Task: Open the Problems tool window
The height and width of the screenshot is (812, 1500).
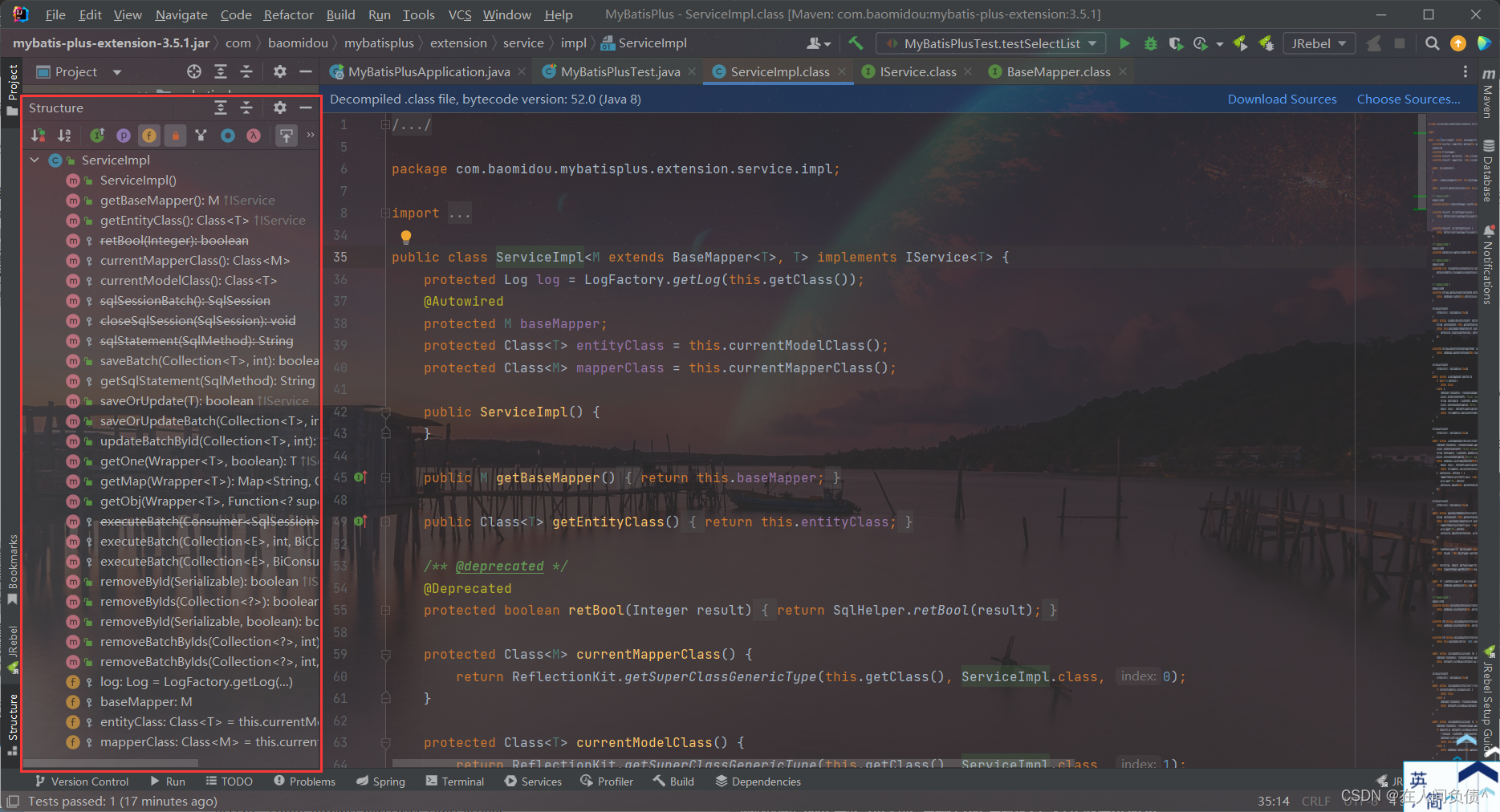Action: 304,781
